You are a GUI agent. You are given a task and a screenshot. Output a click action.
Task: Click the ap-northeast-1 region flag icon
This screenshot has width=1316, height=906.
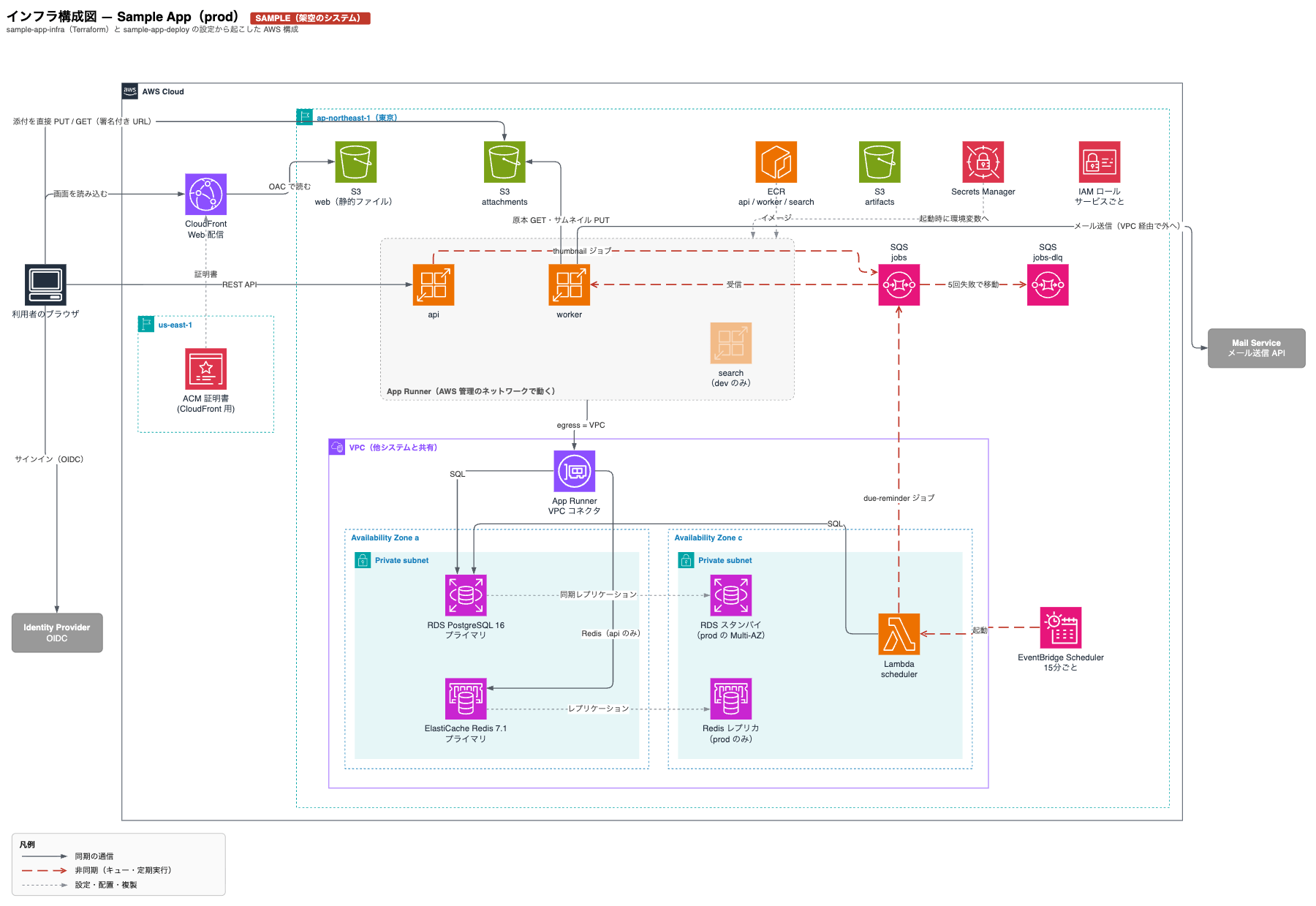click(305, 117)
